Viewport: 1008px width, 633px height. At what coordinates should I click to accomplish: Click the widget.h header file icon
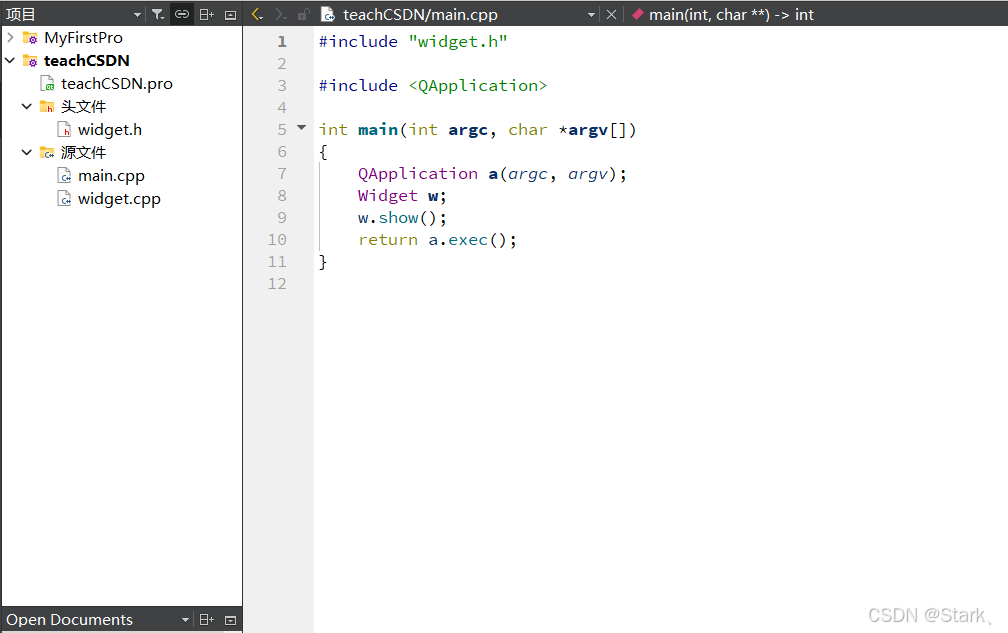click(x=64, y=130)
